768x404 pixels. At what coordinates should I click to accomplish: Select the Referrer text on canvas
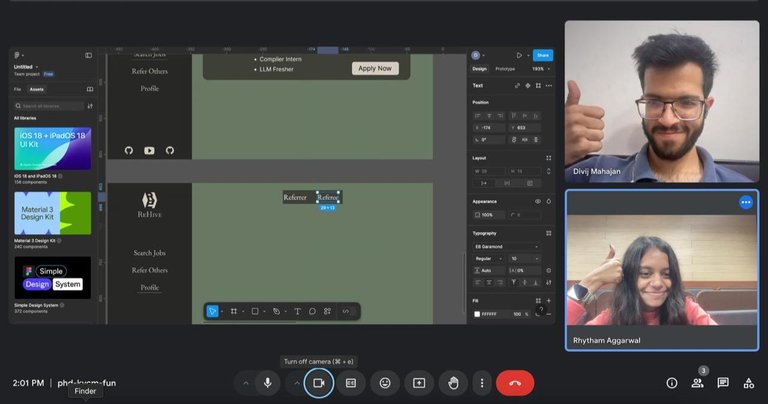[x=295, y=197]
